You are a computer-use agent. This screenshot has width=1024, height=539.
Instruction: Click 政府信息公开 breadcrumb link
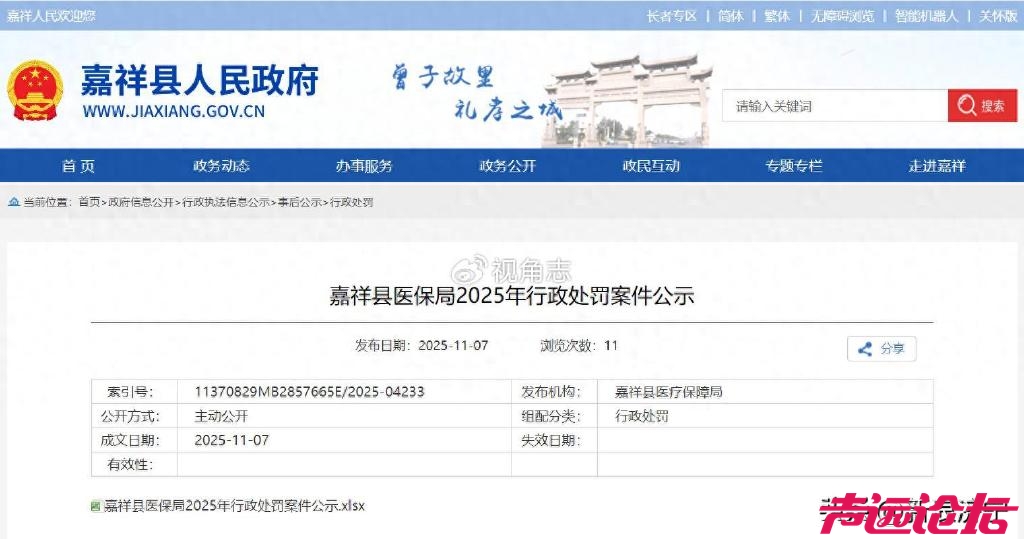tap(141, 203)
